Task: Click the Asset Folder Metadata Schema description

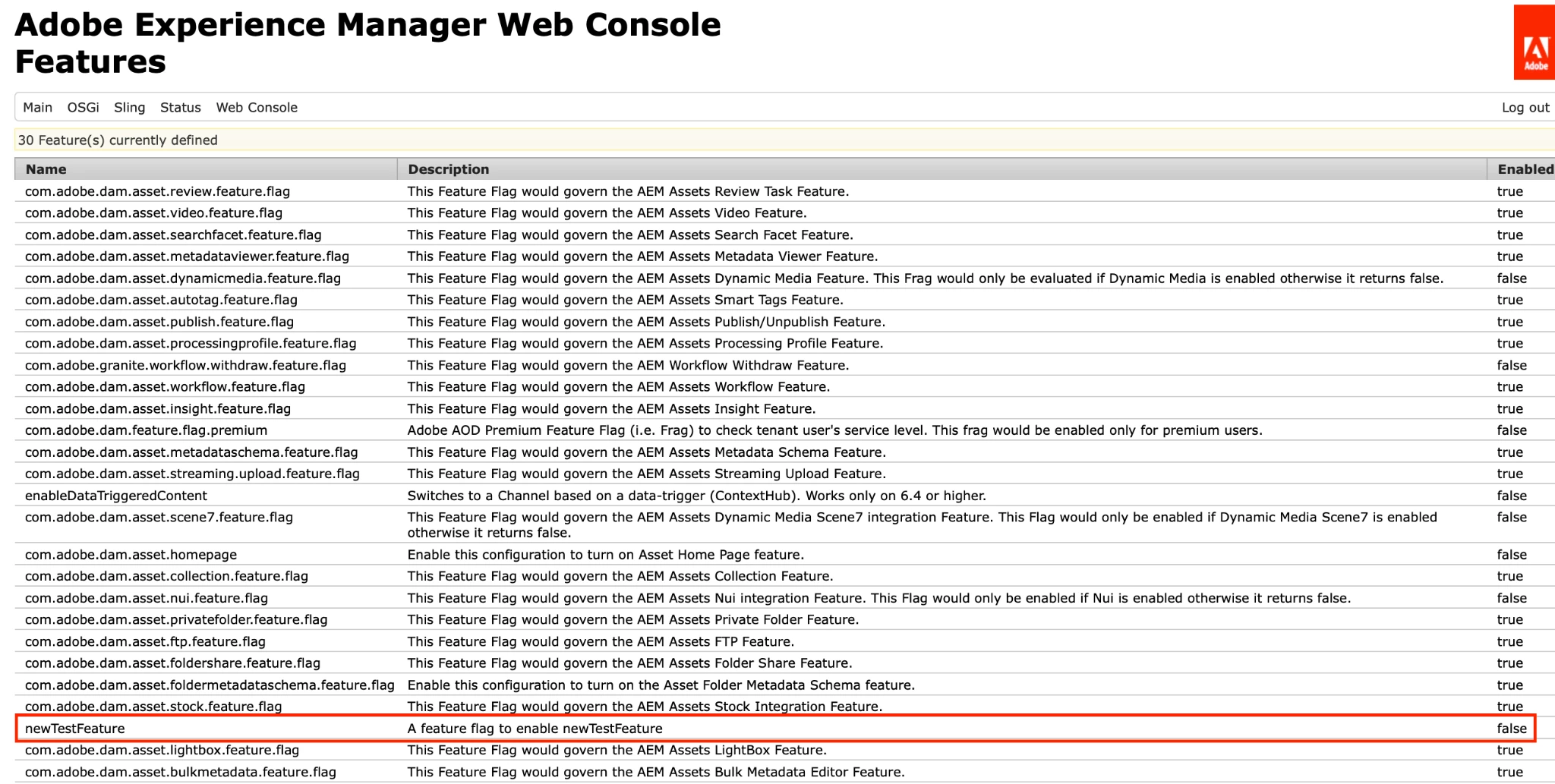Action: 661,685
